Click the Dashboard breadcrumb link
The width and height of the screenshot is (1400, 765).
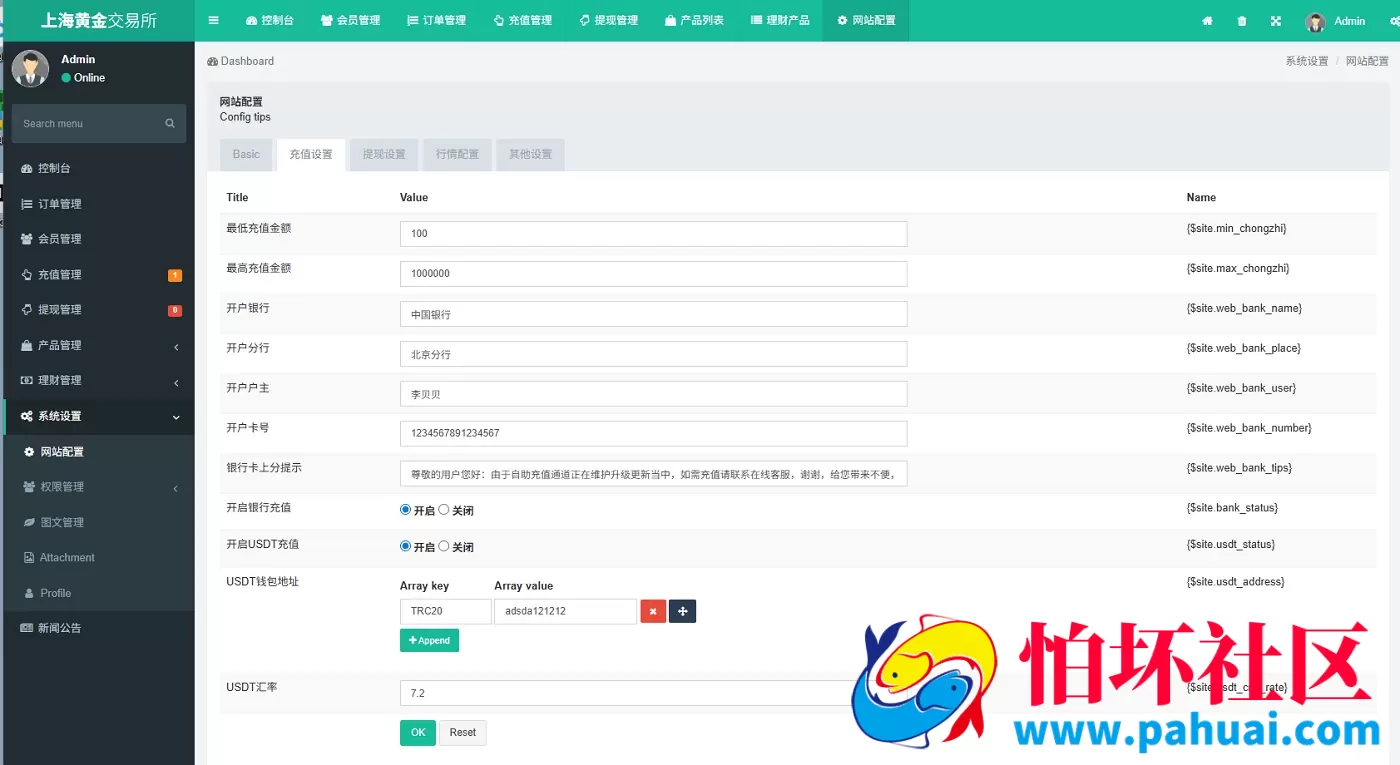coord(241,61)
